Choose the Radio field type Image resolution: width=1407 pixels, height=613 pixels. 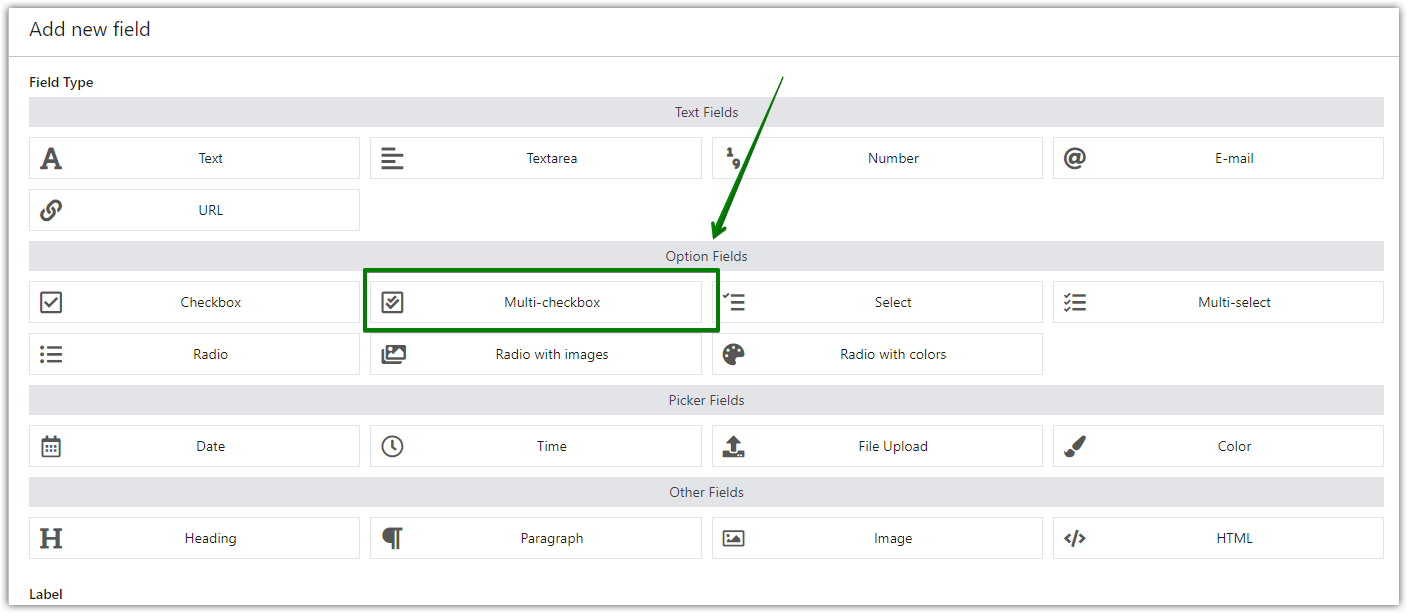tap(194, 354)
